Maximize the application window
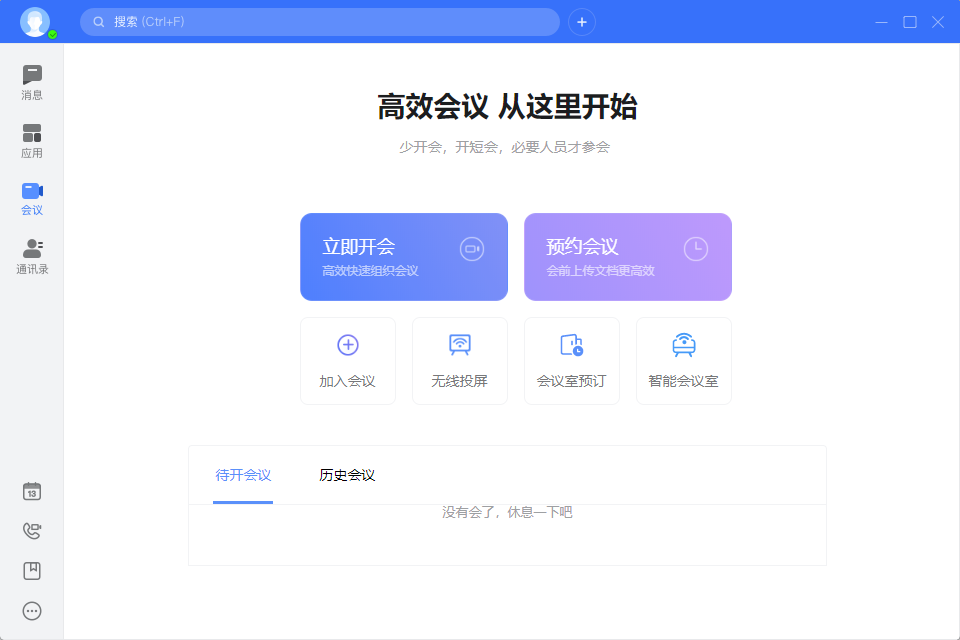This screenshot has height=640, width=960. [x=910, y=22]
